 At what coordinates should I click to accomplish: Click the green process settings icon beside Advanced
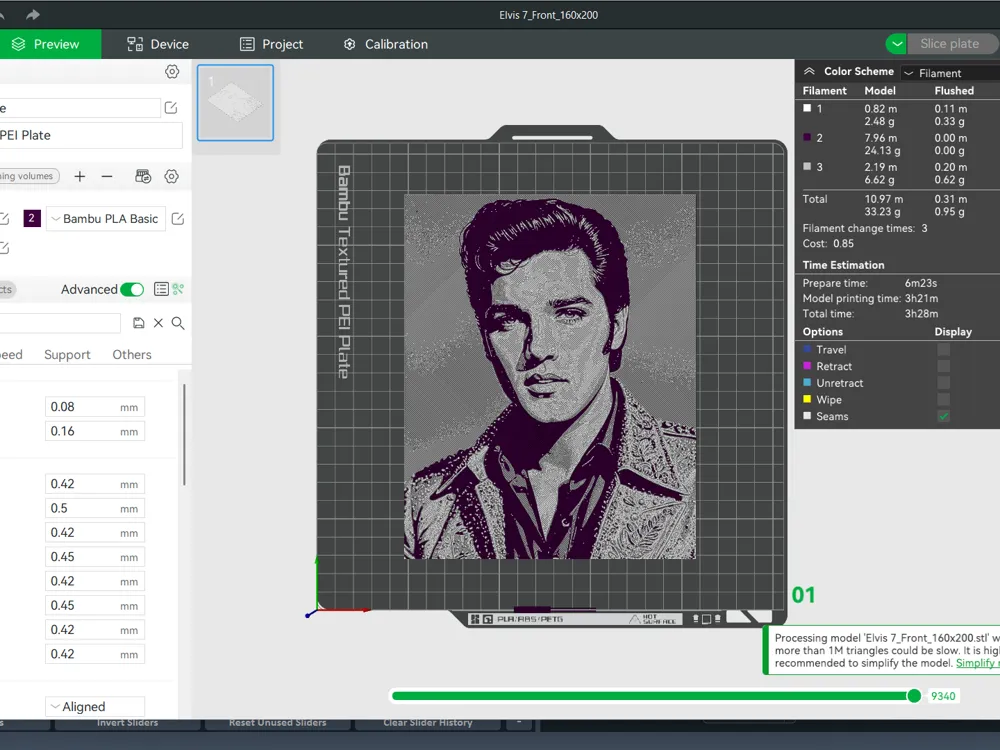pos(178,290)
